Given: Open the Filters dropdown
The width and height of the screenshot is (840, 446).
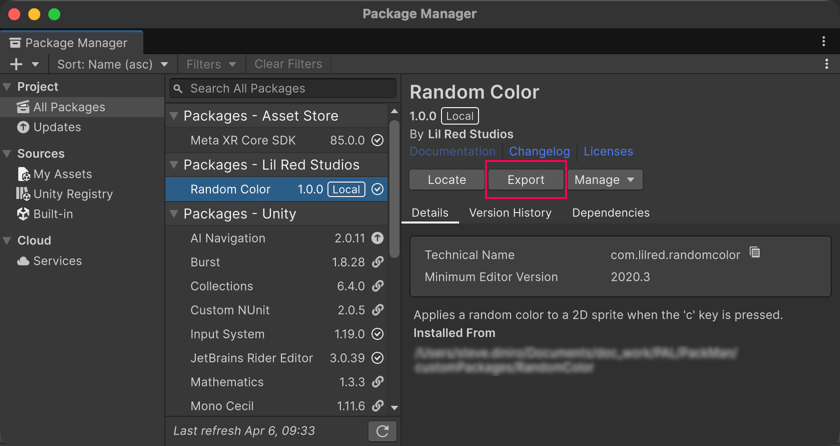Looking at the screenshot, I should 211,64.
